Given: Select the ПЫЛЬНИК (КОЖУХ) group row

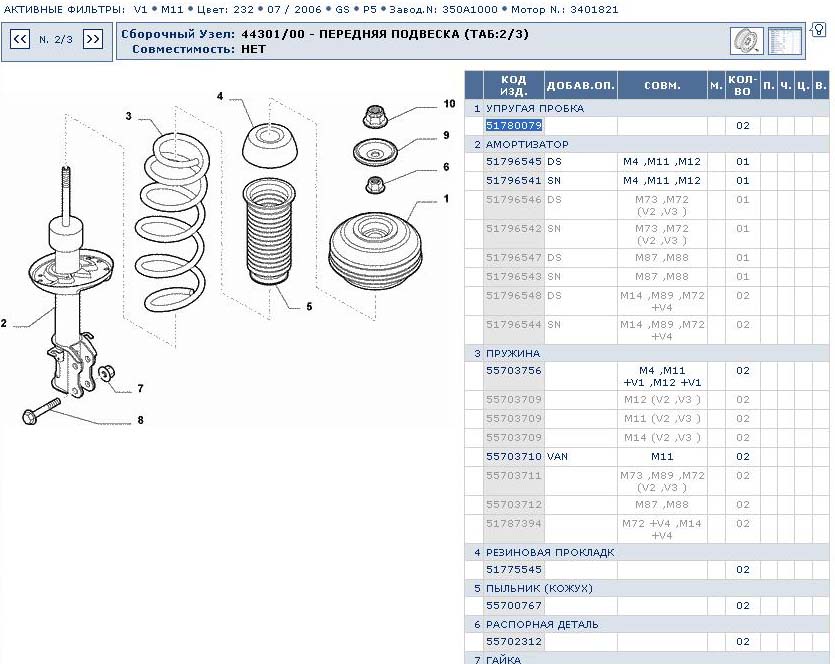Looking at the screenshot, I should pyautogui.click(x=542, y=588).
